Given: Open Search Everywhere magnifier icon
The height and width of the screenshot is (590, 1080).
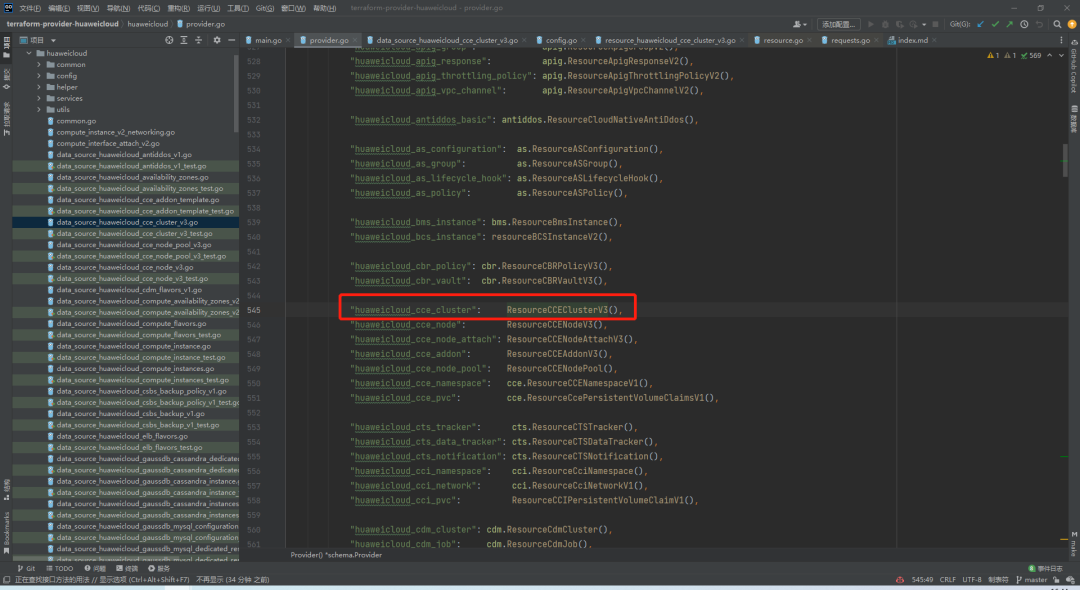Looking at the screenshot, I should 1057,24.
